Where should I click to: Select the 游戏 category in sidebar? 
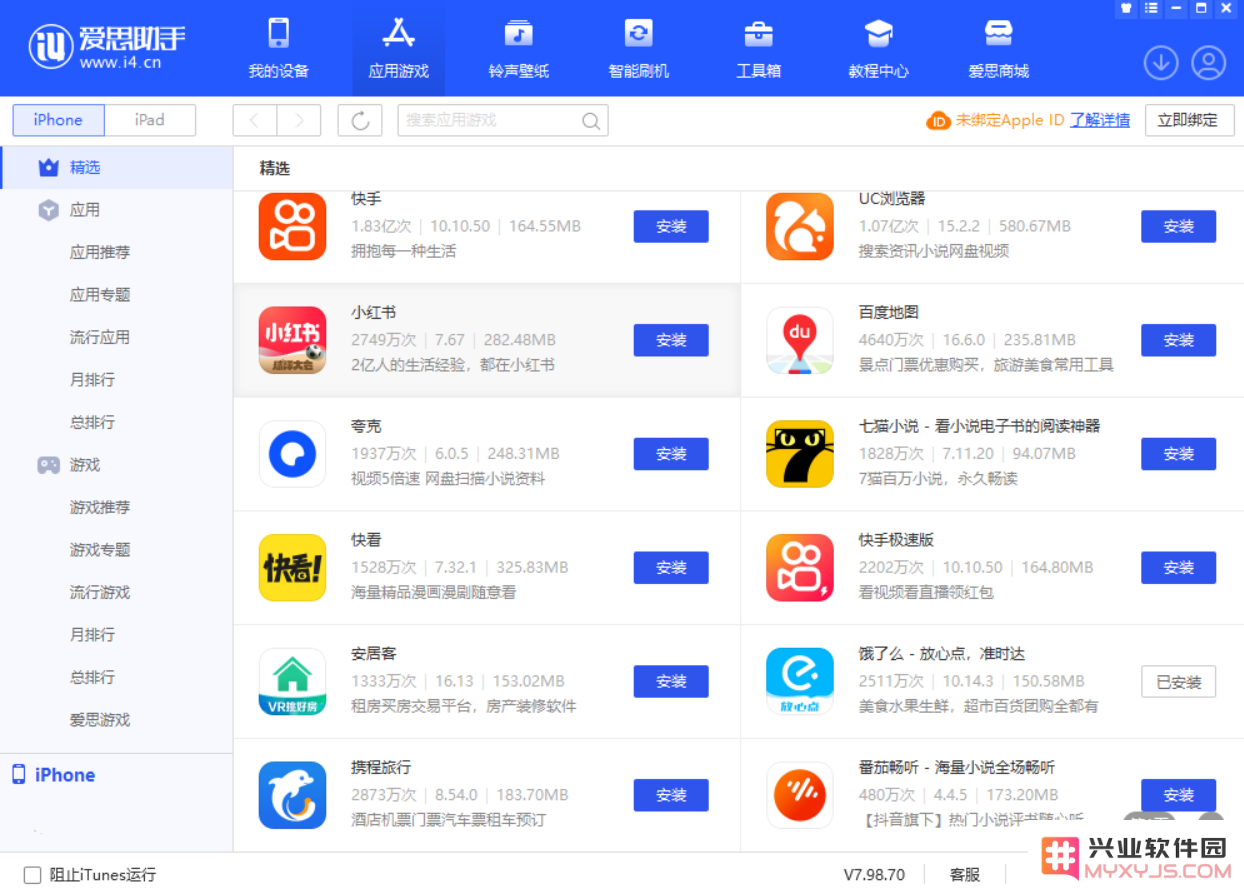coord(116,465)
